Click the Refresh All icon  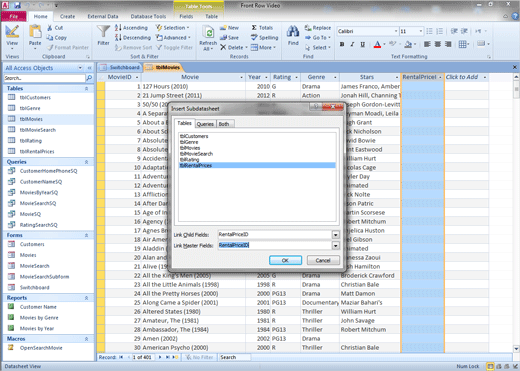click(209, 33)
